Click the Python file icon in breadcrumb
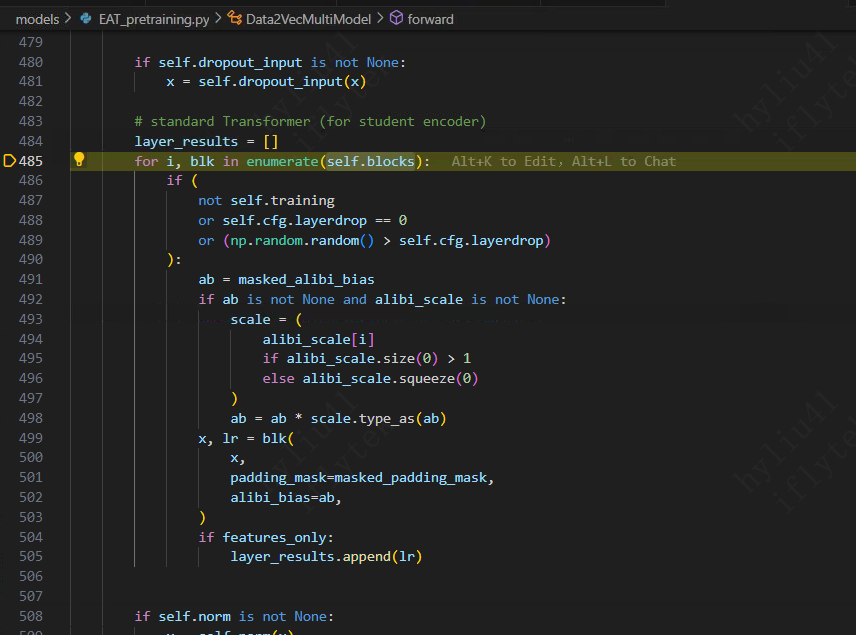The height and width of the screenshot is (635, 856). (86, 19)
